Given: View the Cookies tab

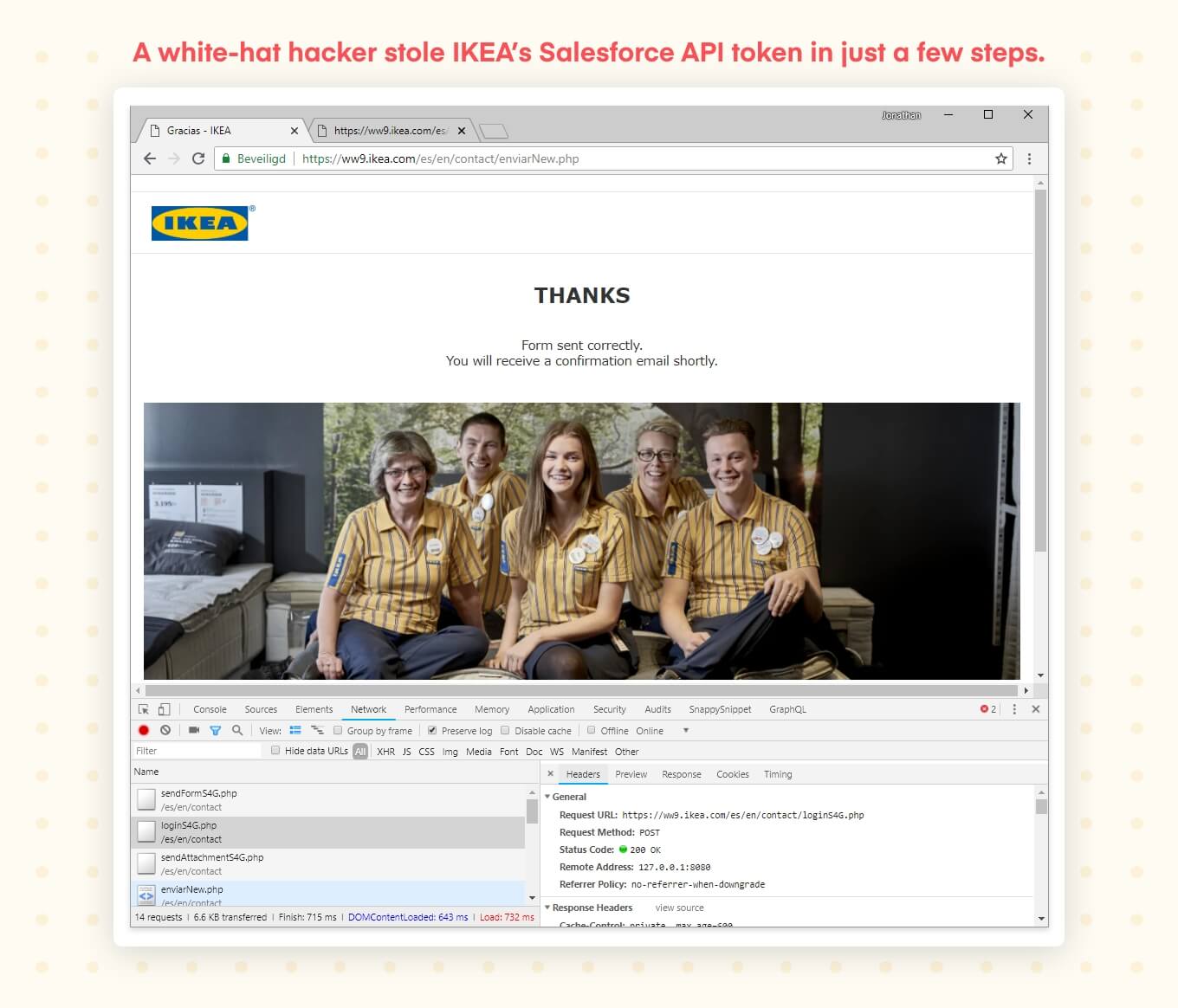Looking at the screenshot, I should [733, 774].
